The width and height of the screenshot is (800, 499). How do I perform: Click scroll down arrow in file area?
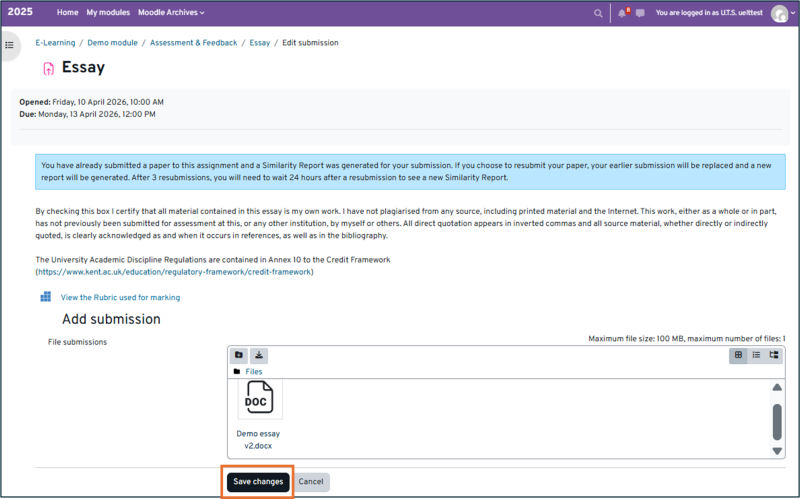pos(777,451)
